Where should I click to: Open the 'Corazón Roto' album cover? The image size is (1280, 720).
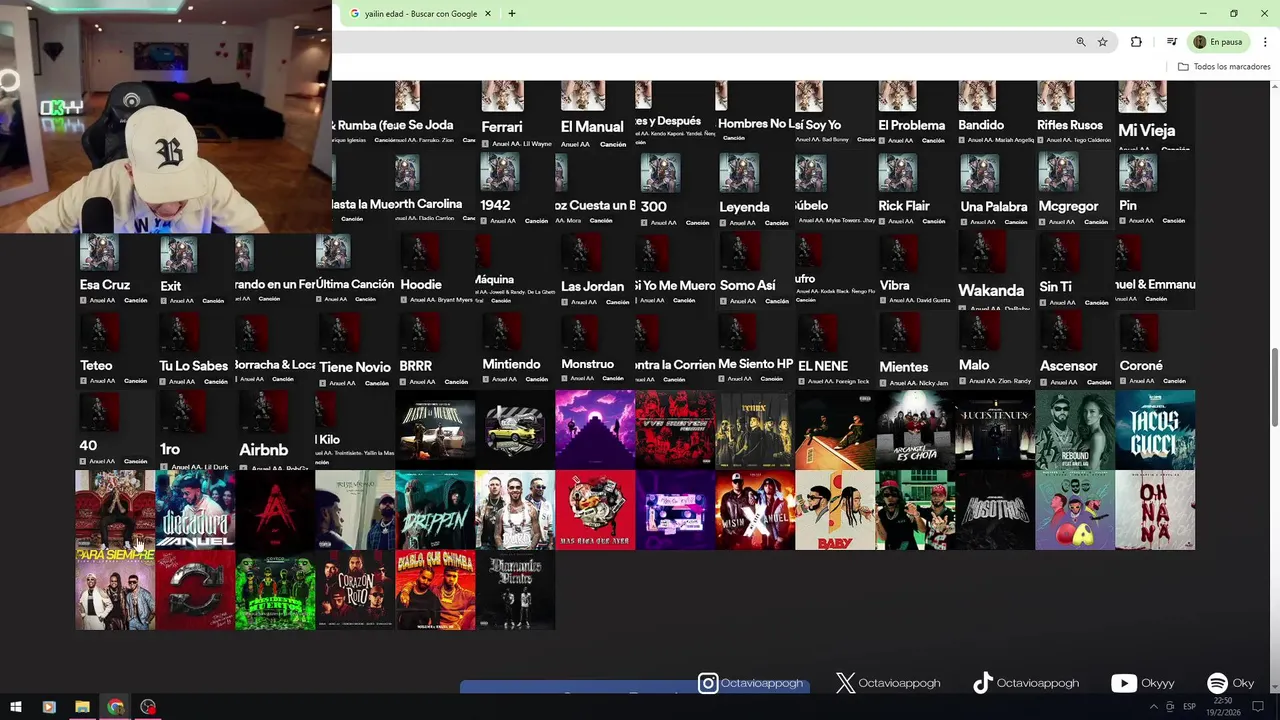(355, 590)
